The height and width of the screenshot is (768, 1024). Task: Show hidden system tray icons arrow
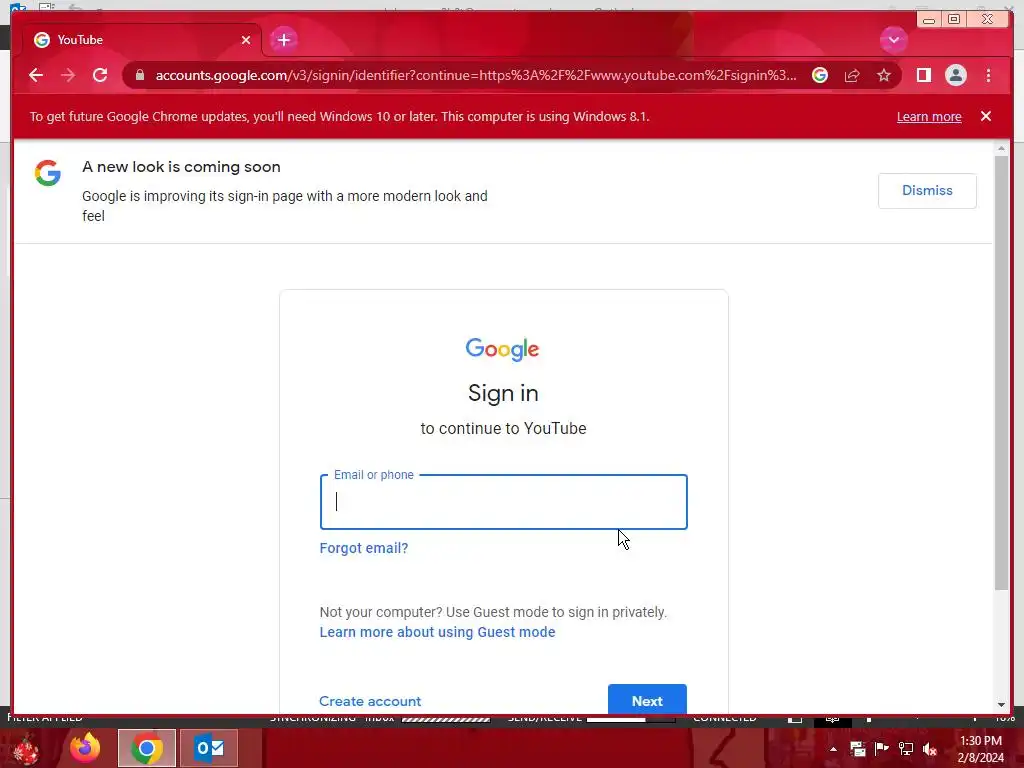click(x=833, y=749)
